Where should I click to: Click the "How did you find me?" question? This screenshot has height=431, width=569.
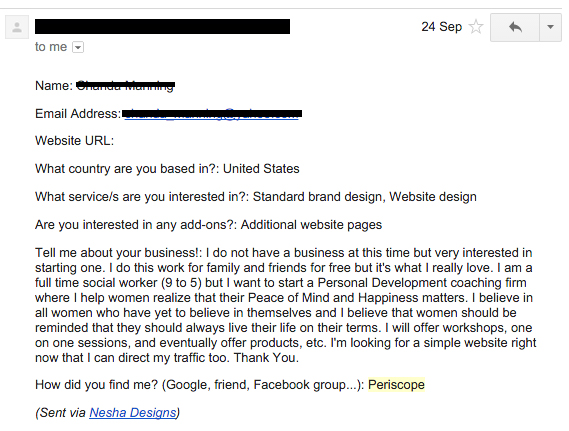click(x=200, y=385)
